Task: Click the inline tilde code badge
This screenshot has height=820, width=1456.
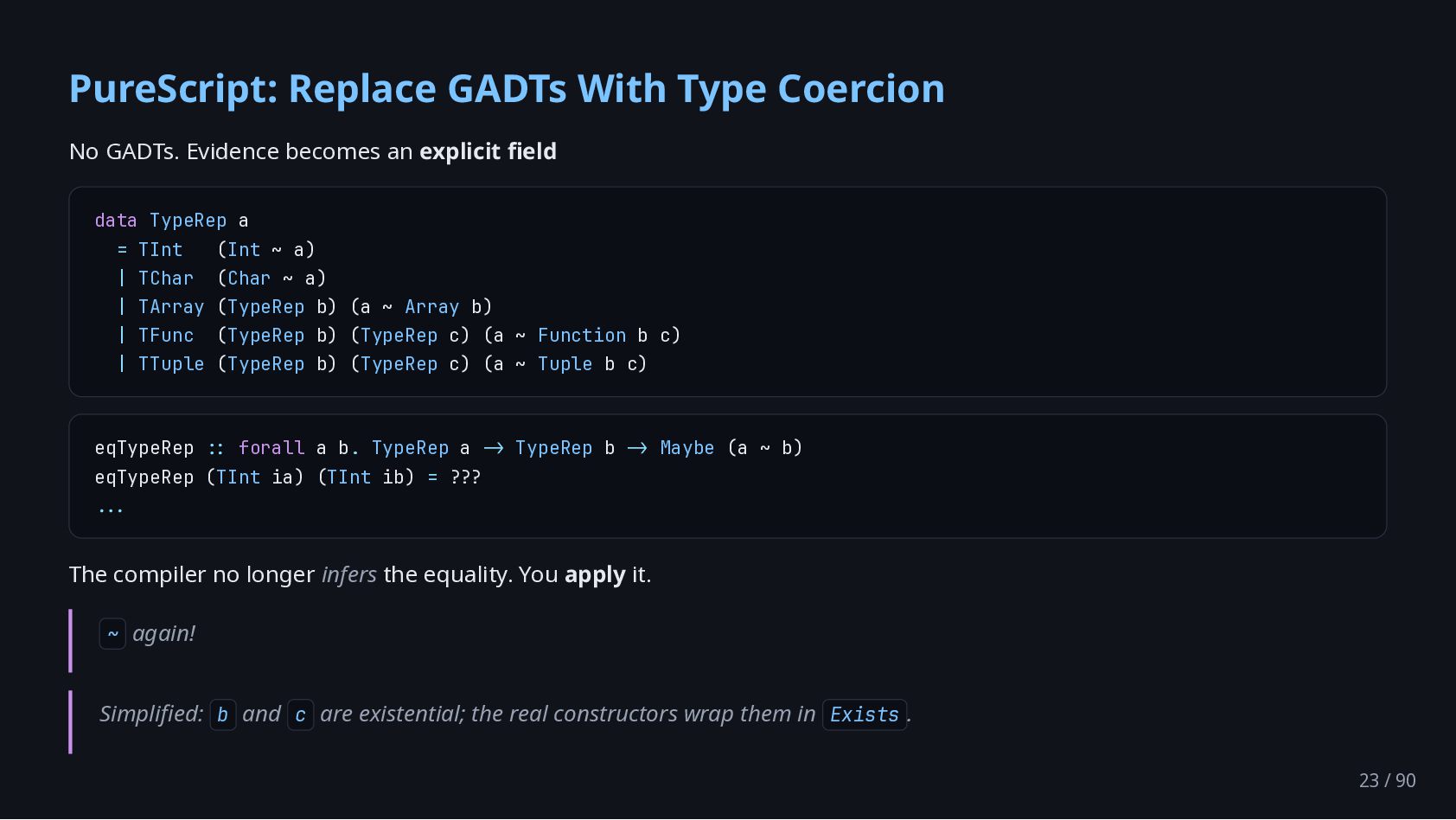Action: click(112, 634)
